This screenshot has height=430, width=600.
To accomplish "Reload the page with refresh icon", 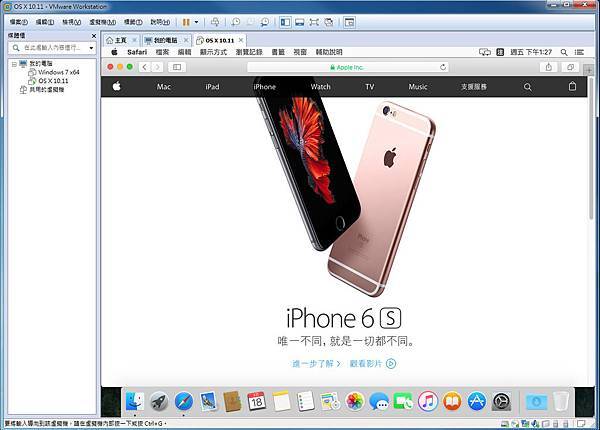I will (443, 67).
